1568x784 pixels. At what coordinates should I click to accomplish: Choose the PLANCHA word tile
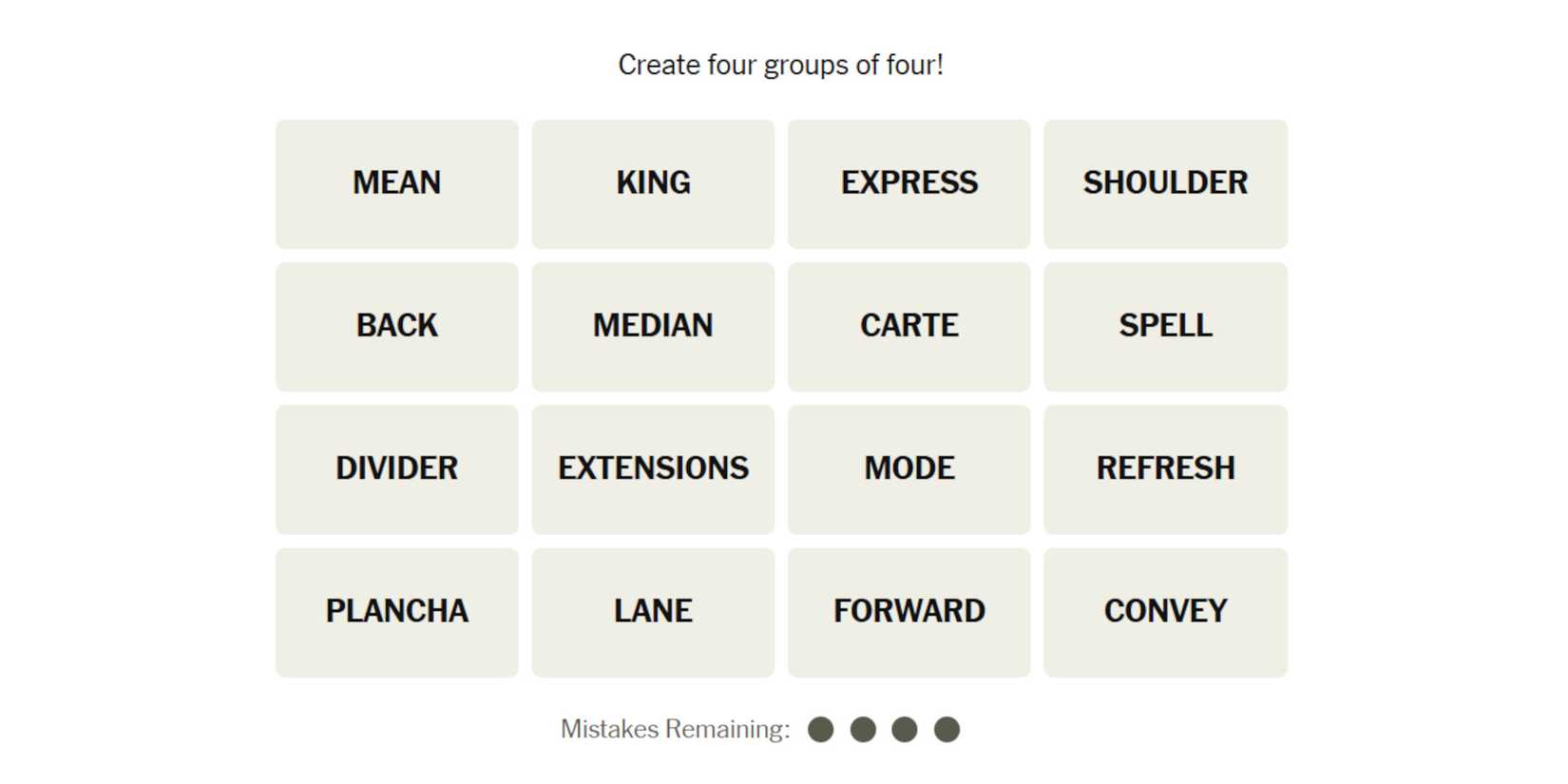(x=396, y=611)
